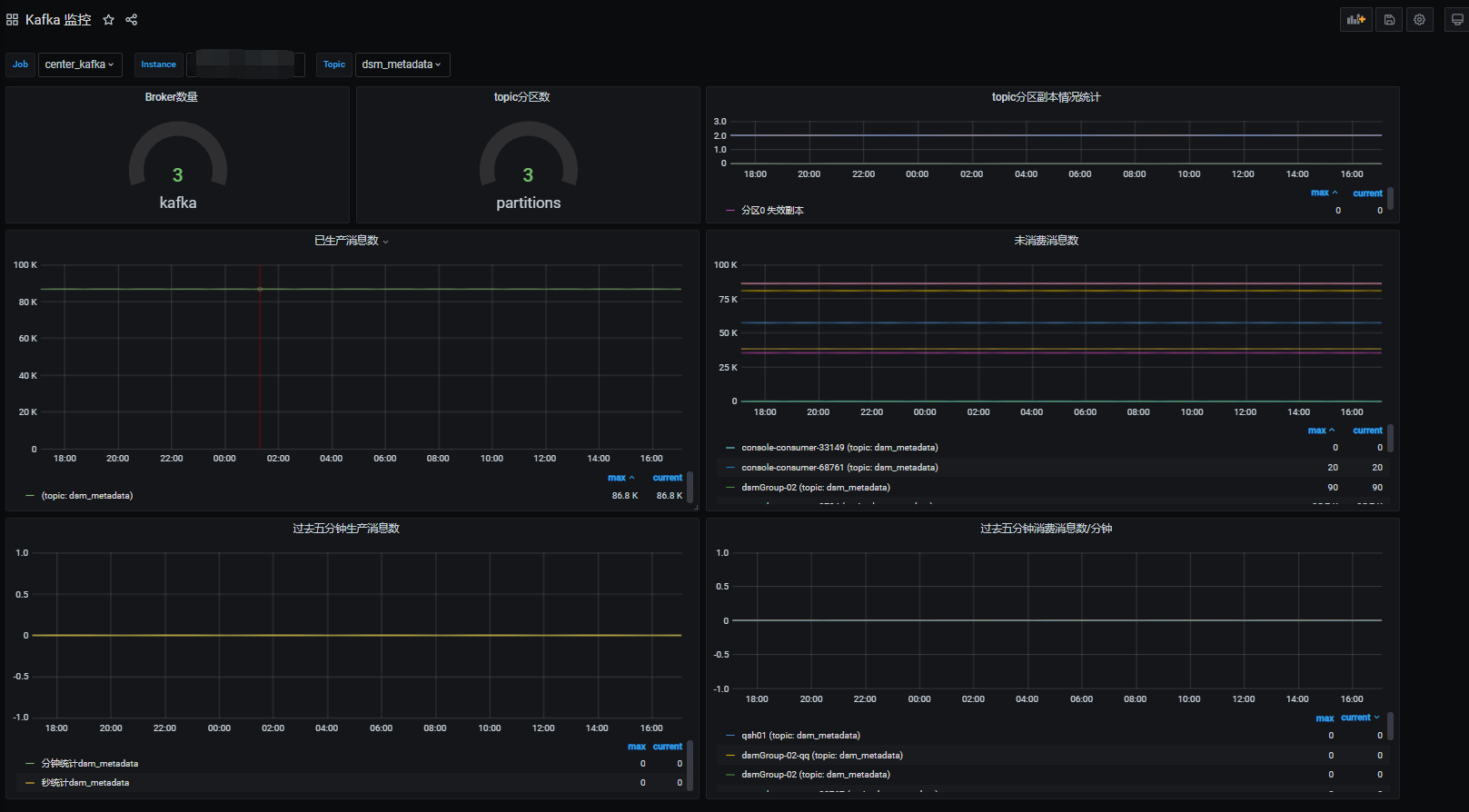Sort by current in topic分区副本情况统计 legend

(x=1367, y=193)
